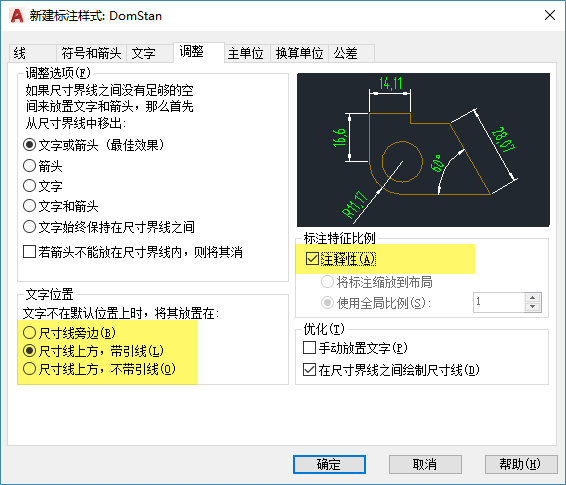Select the 调整 tab
Viewport: 566px width, 485px height.
(x=199, y=52)
